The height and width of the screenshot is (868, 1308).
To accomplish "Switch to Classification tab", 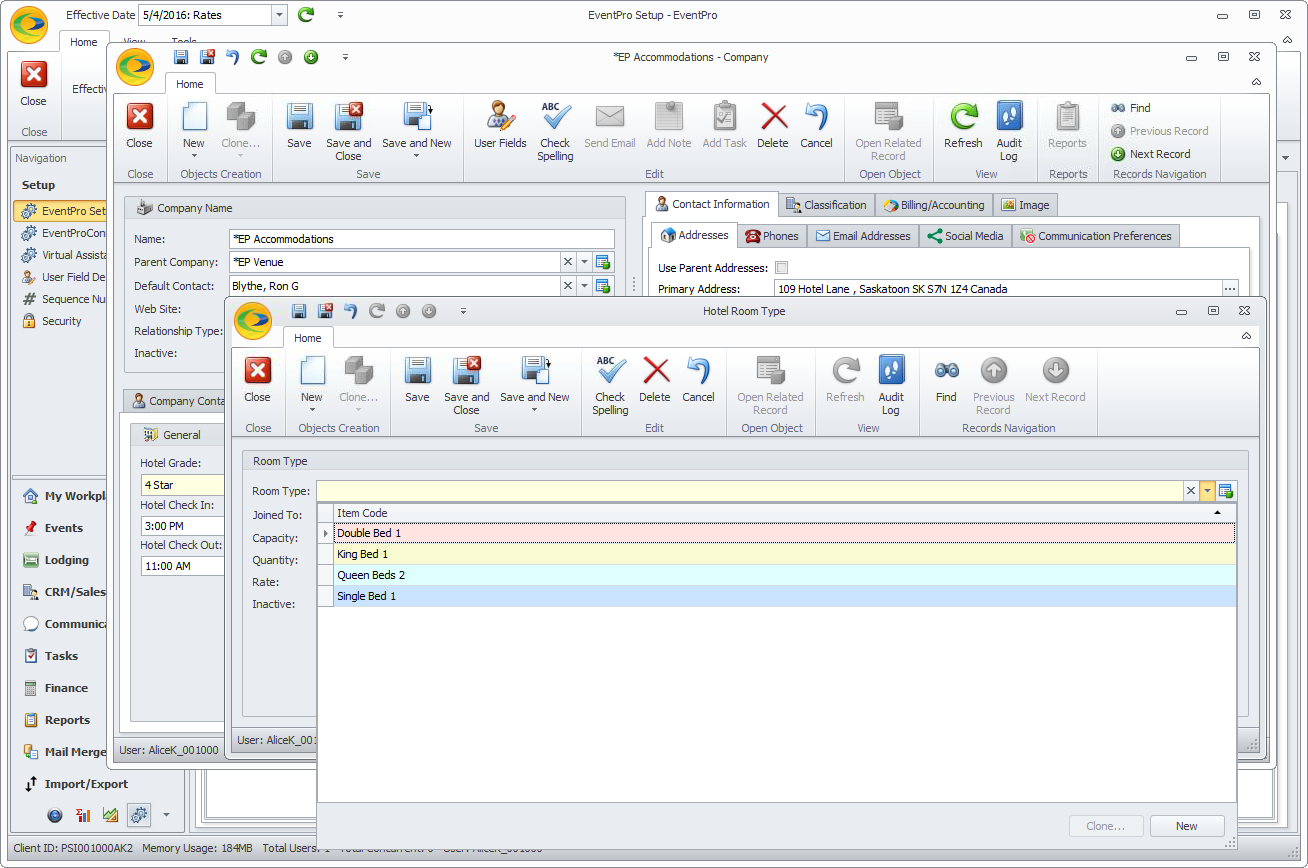I will (826, 205).
